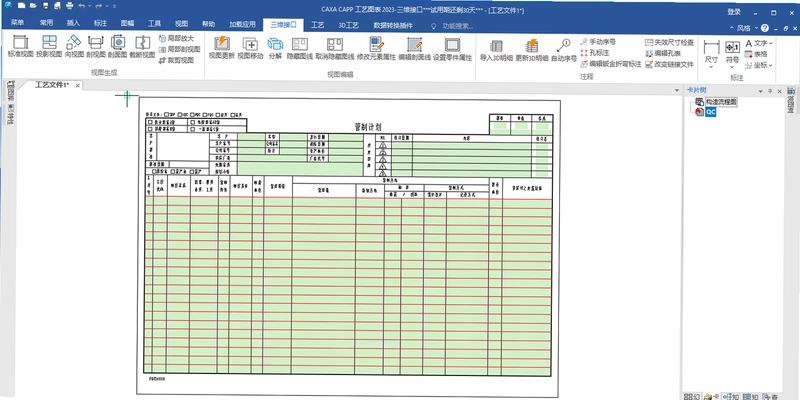
Task: Select the 剖视图 section view tool
Action: click(95, 46)
